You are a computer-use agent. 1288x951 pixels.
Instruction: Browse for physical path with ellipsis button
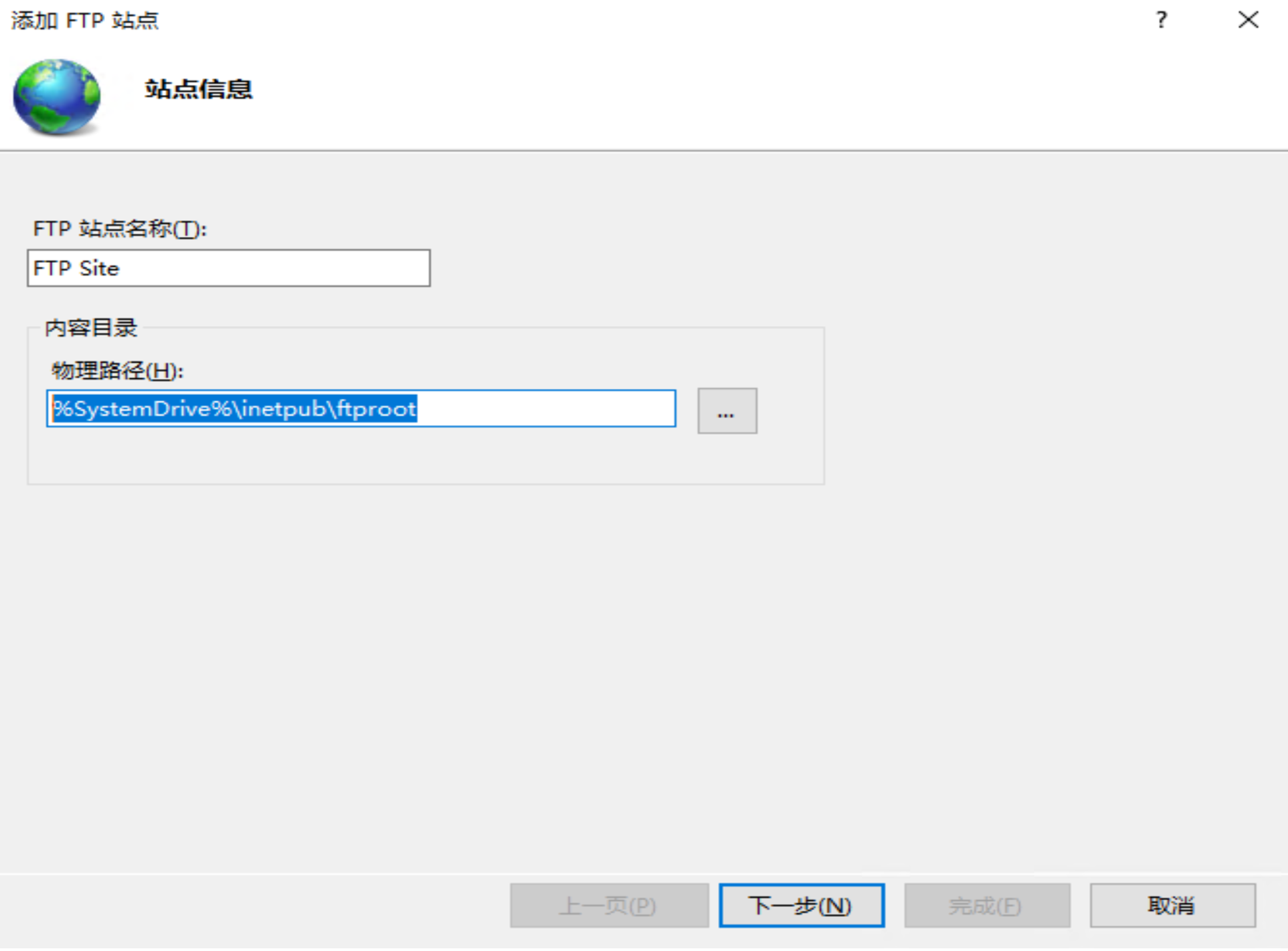tap(727, 411)
